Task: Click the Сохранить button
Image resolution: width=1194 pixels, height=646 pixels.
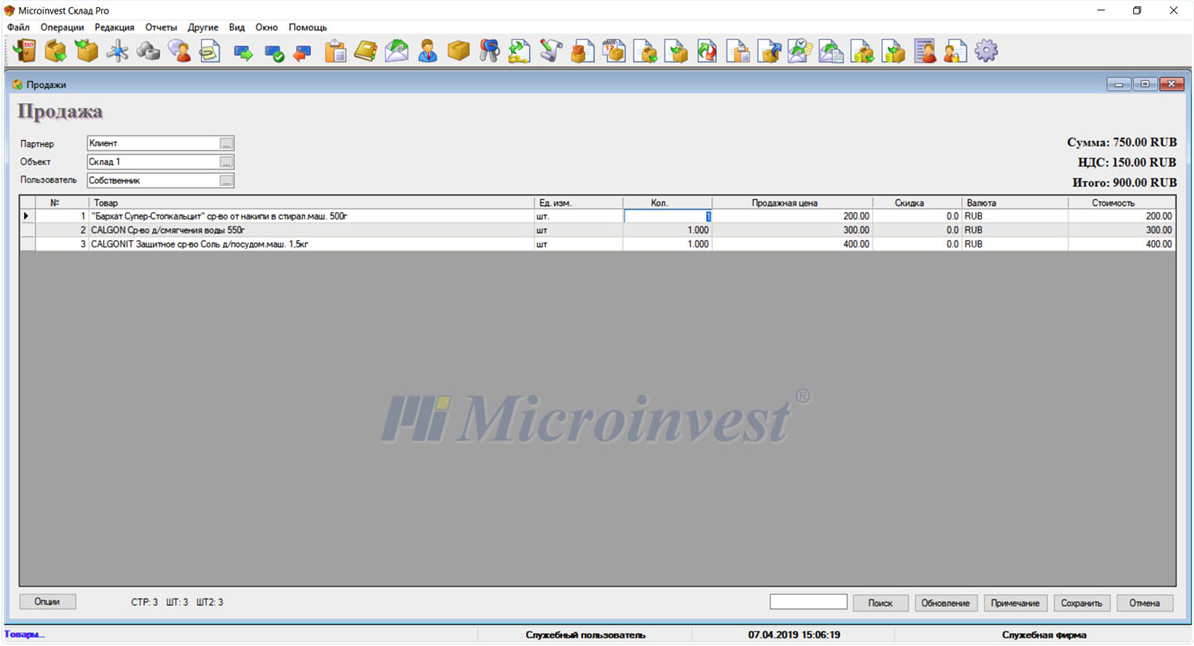Action: click(x=1081, y=603)
